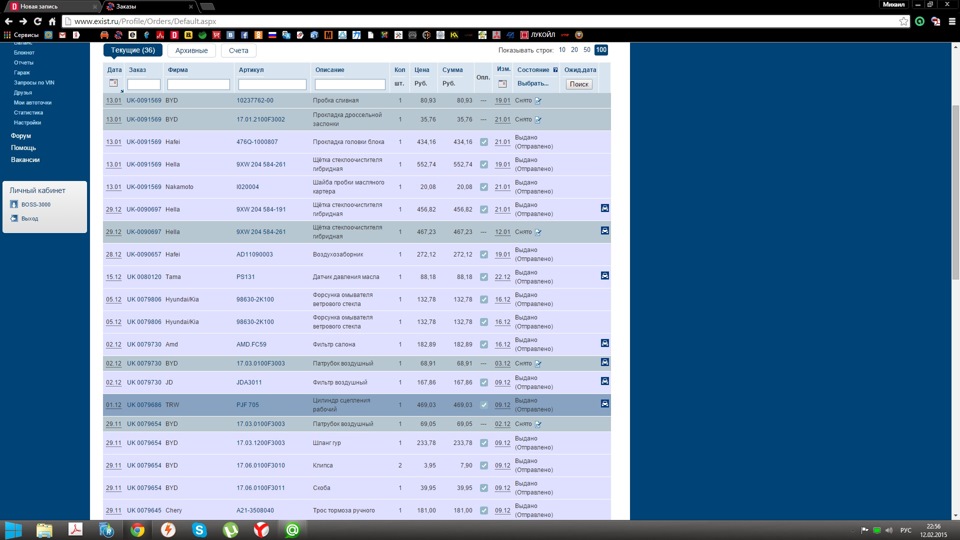Click car icon in 9XW 204 584-191 row
960x540 pixels.
point(604,208)
